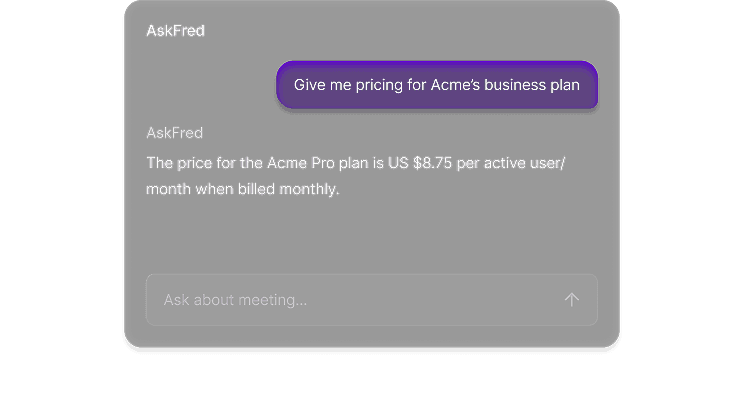Click the "Ask about meeting..." placeholder text
Image resolution: width=744 pixels, height=400 pixels.
(235, 300)
